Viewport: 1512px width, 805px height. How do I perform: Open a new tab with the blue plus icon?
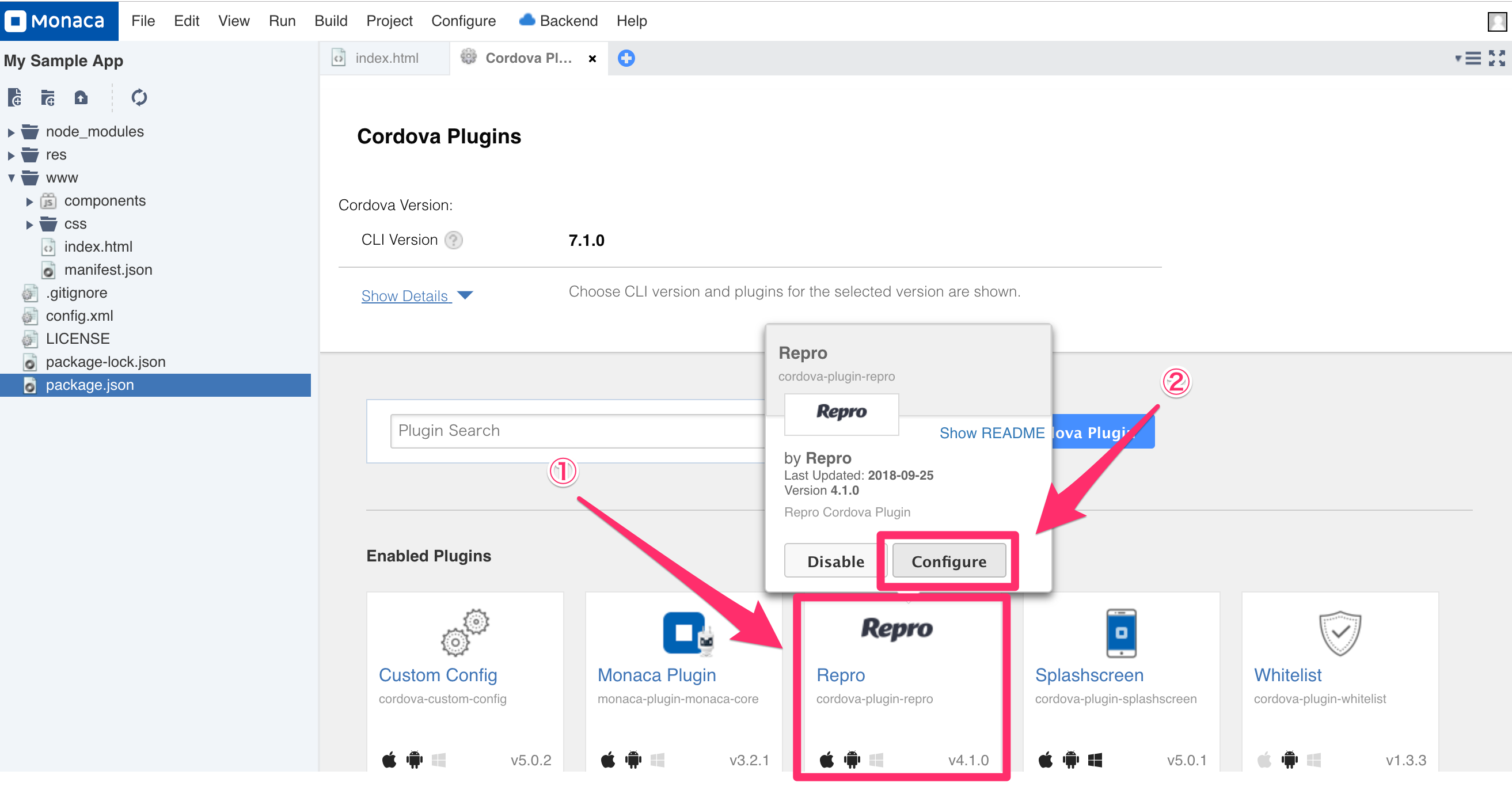click(x=626, y=58)
